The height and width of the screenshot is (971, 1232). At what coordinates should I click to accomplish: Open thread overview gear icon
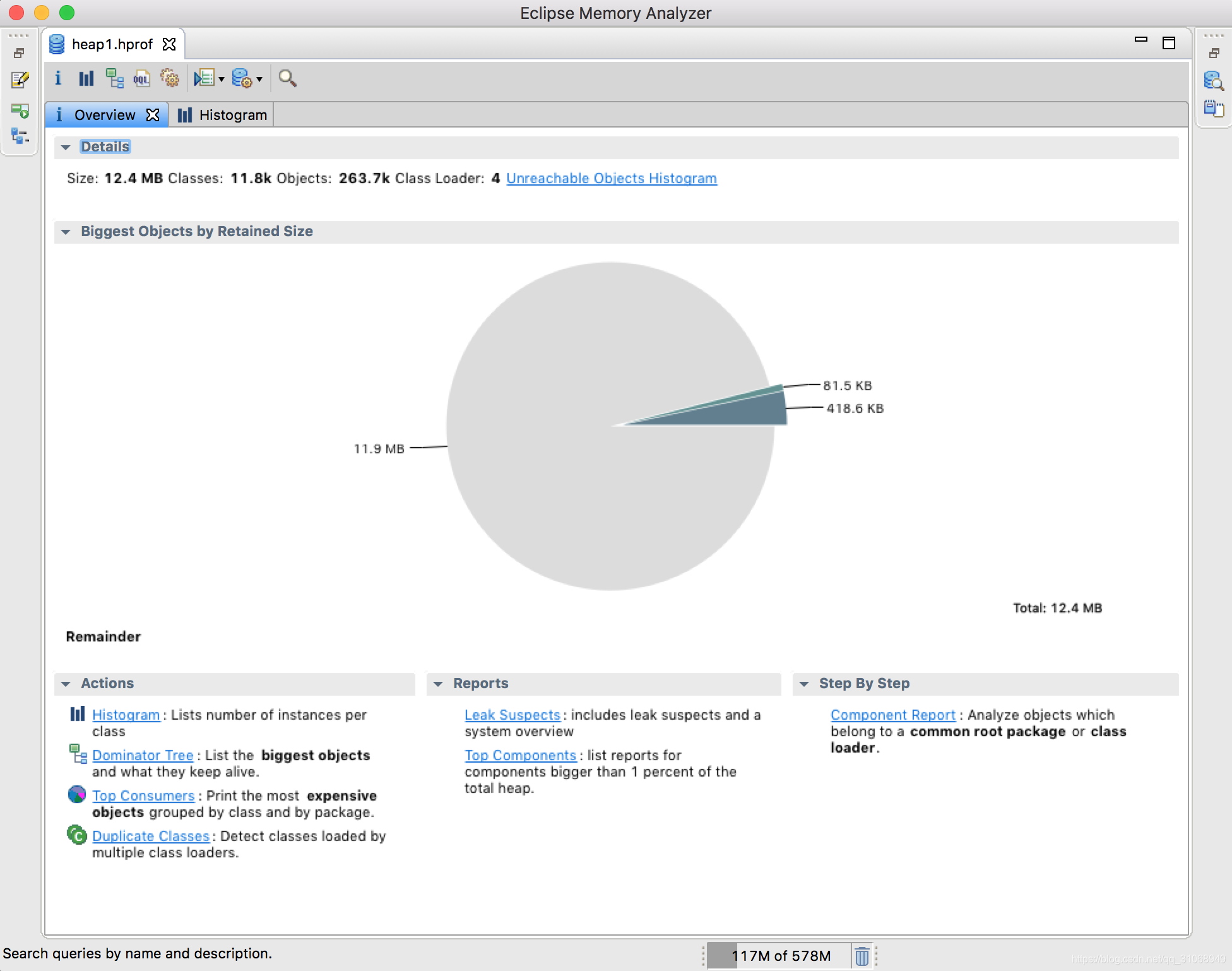click(x=169, y=78)
